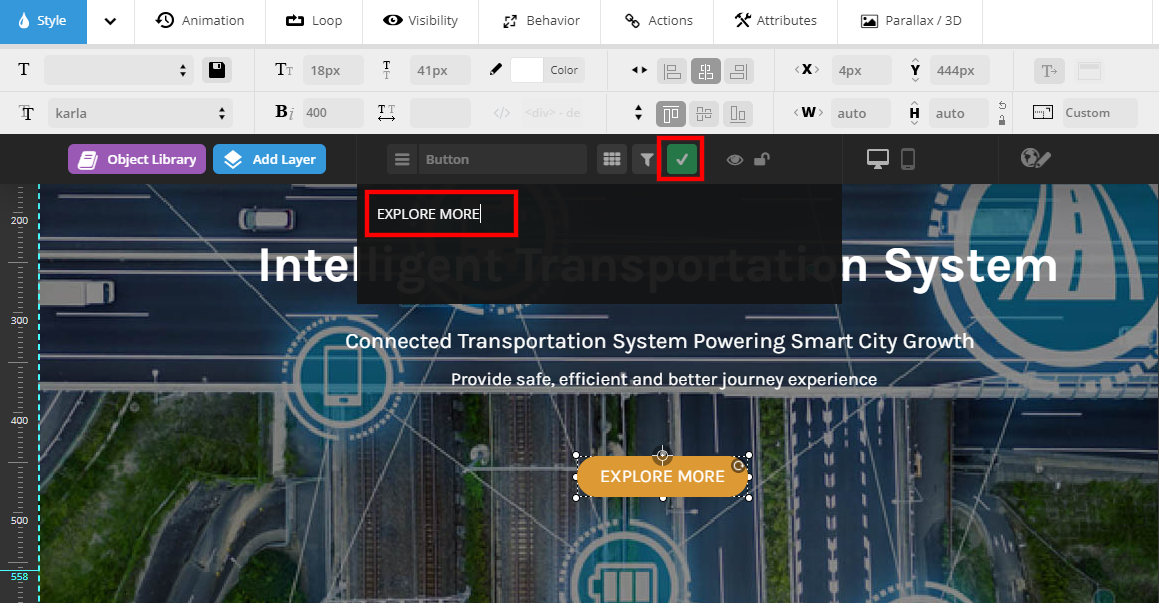Screen dimensions: 1159x603
Task: Click the pencil color edit icon
Action: pos(496,69)
